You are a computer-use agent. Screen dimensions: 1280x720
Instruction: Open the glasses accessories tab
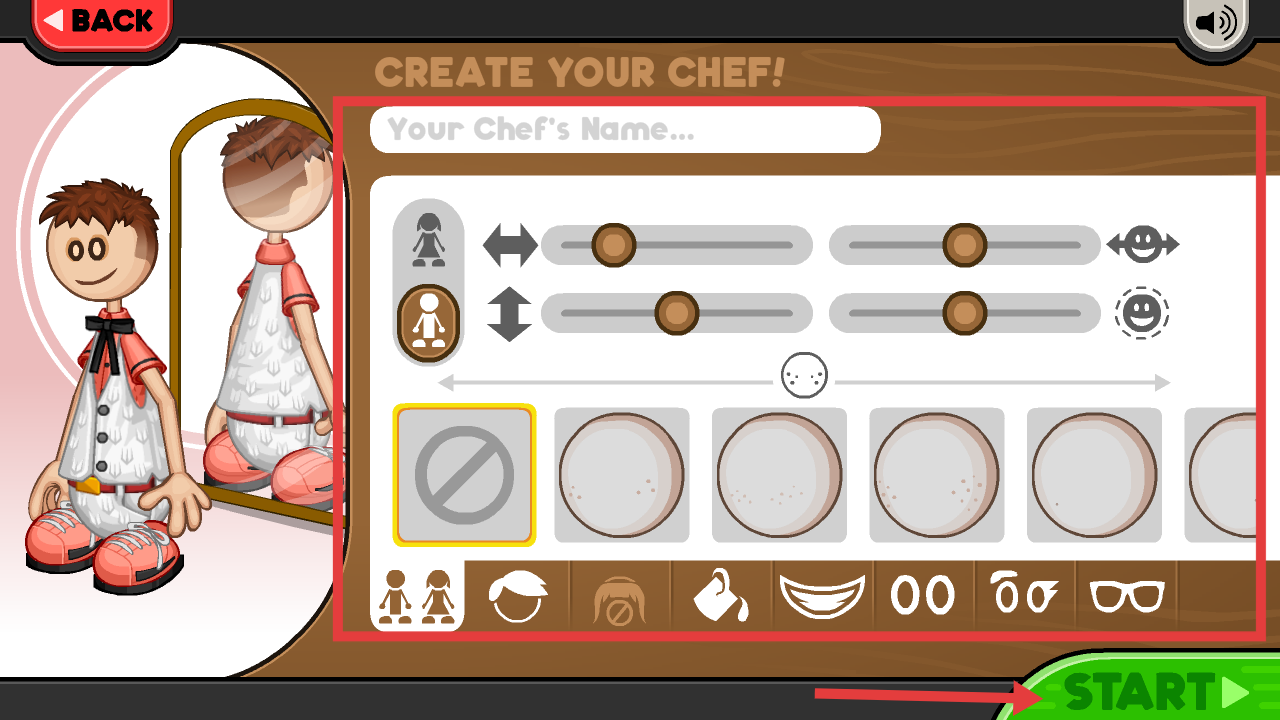[x=1127, y=596]
